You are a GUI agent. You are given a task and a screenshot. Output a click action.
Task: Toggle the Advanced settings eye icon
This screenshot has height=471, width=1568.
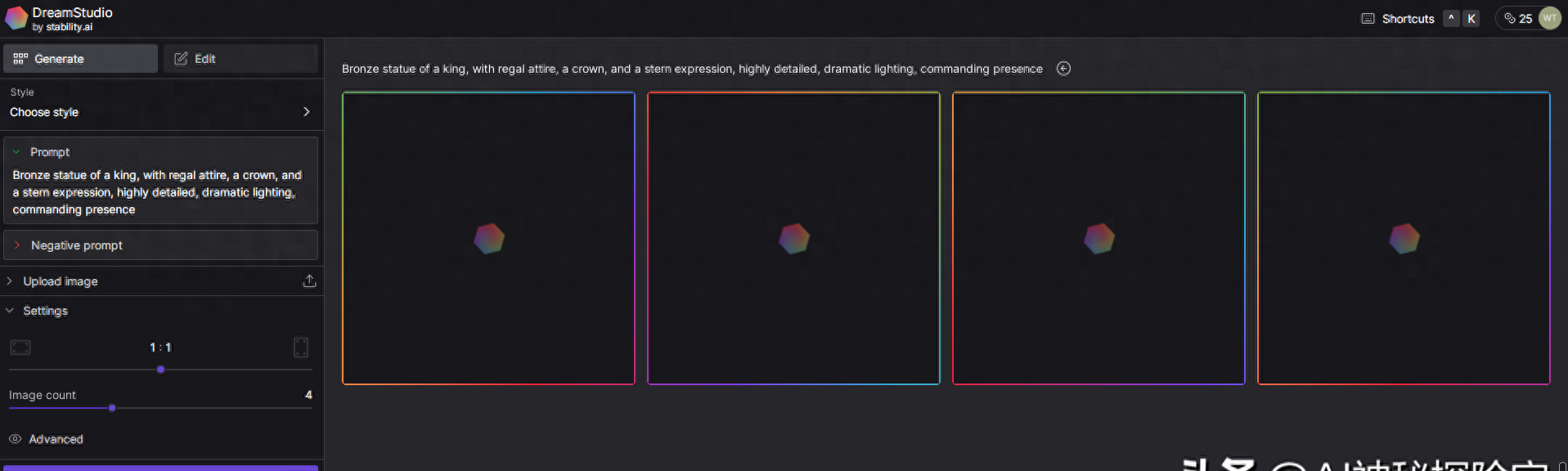[15, 439]
